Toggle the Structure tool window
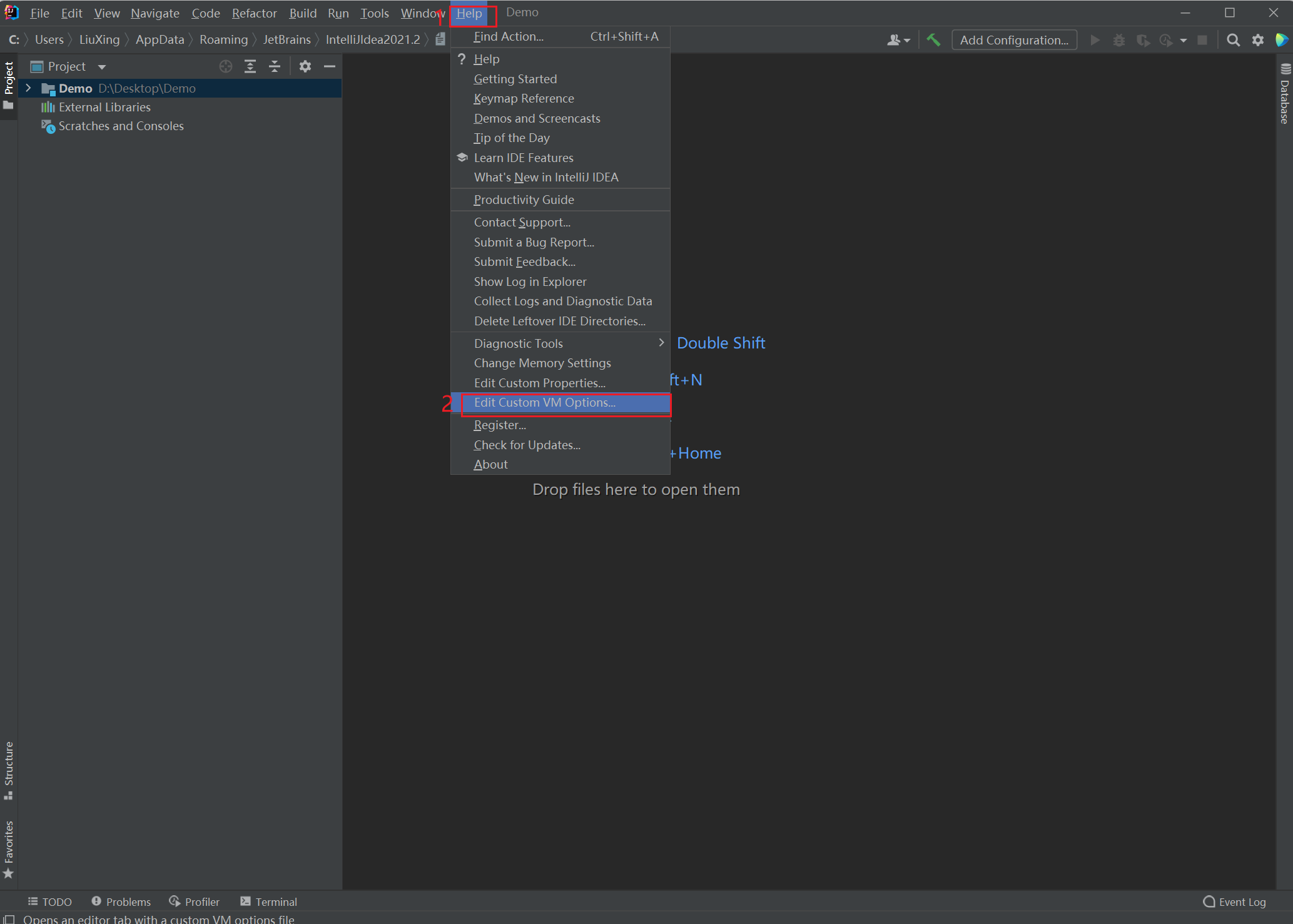This screenshot has height=924, width=1293. coord(9,770)
